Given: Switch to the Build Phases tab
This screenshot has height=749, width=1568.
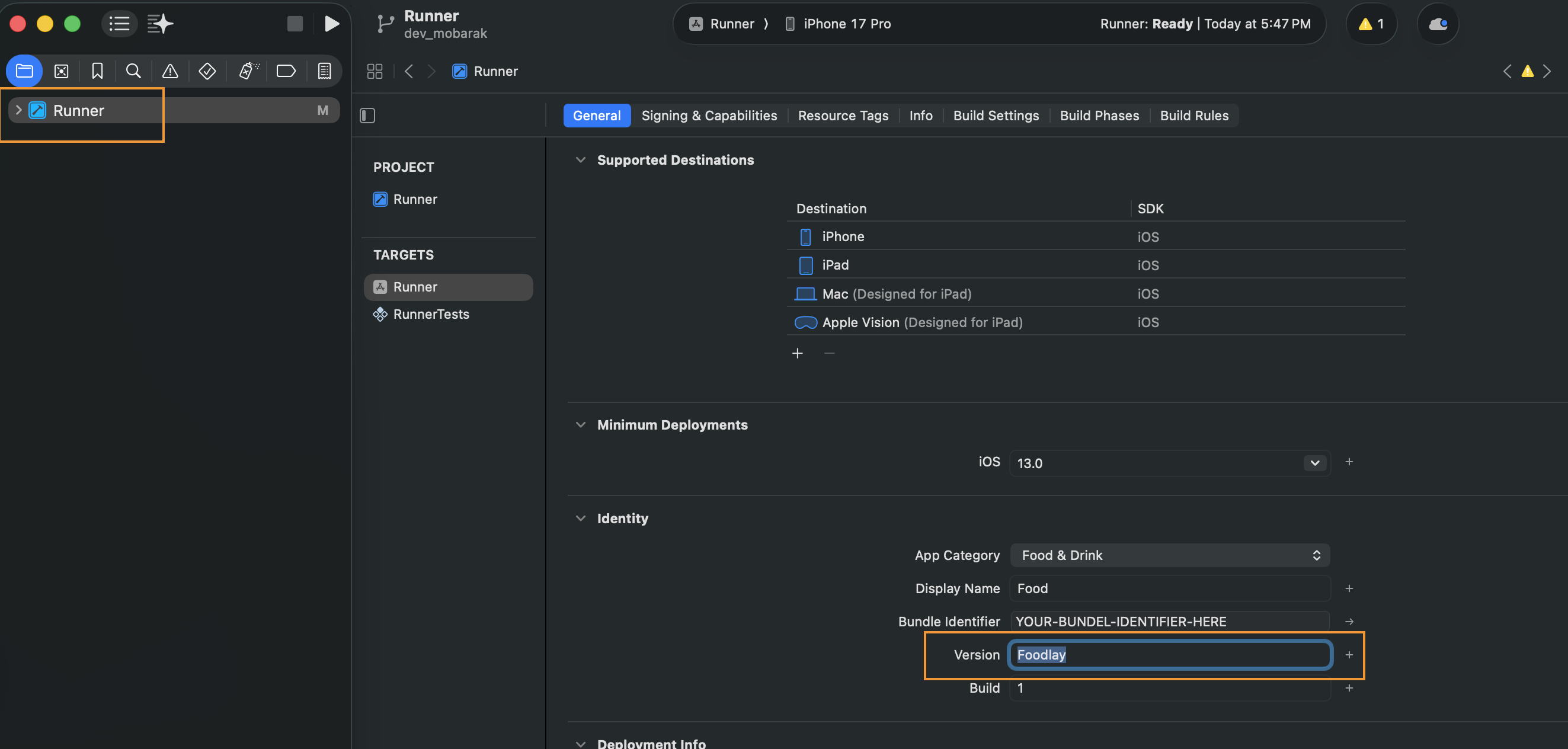Looking at the screenshot, I should click(1099, 115).
